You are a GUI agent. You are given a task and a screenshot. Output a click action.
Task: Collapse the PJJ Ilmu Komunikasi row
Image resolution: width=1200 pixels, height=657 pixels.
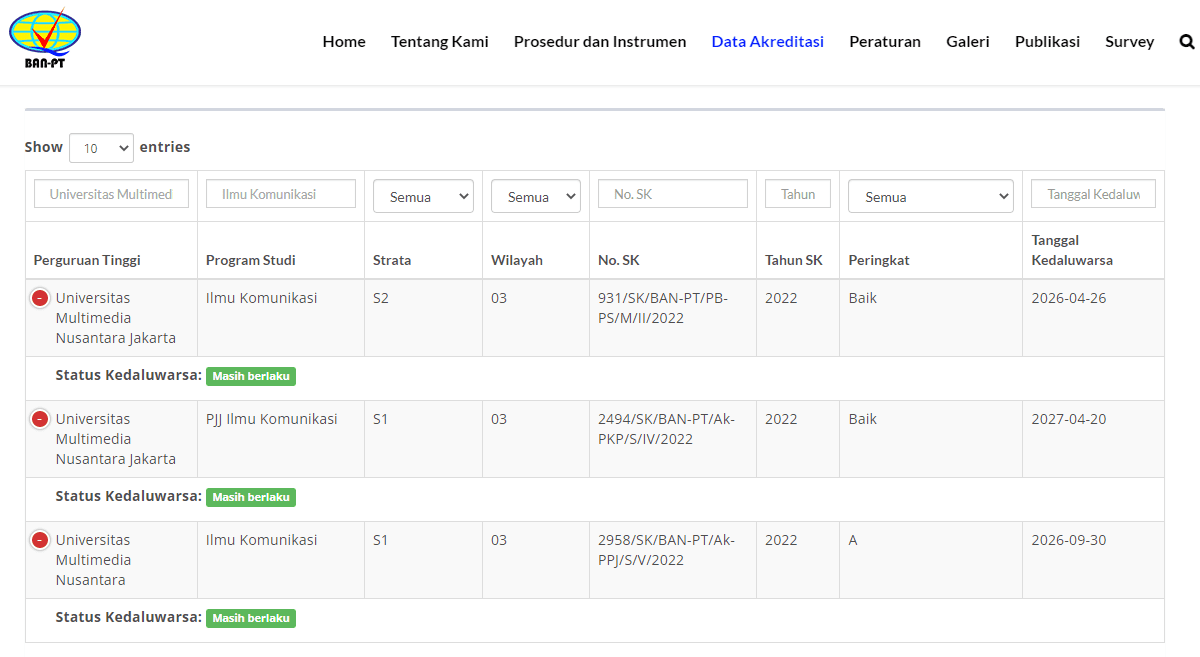point(40,419)
